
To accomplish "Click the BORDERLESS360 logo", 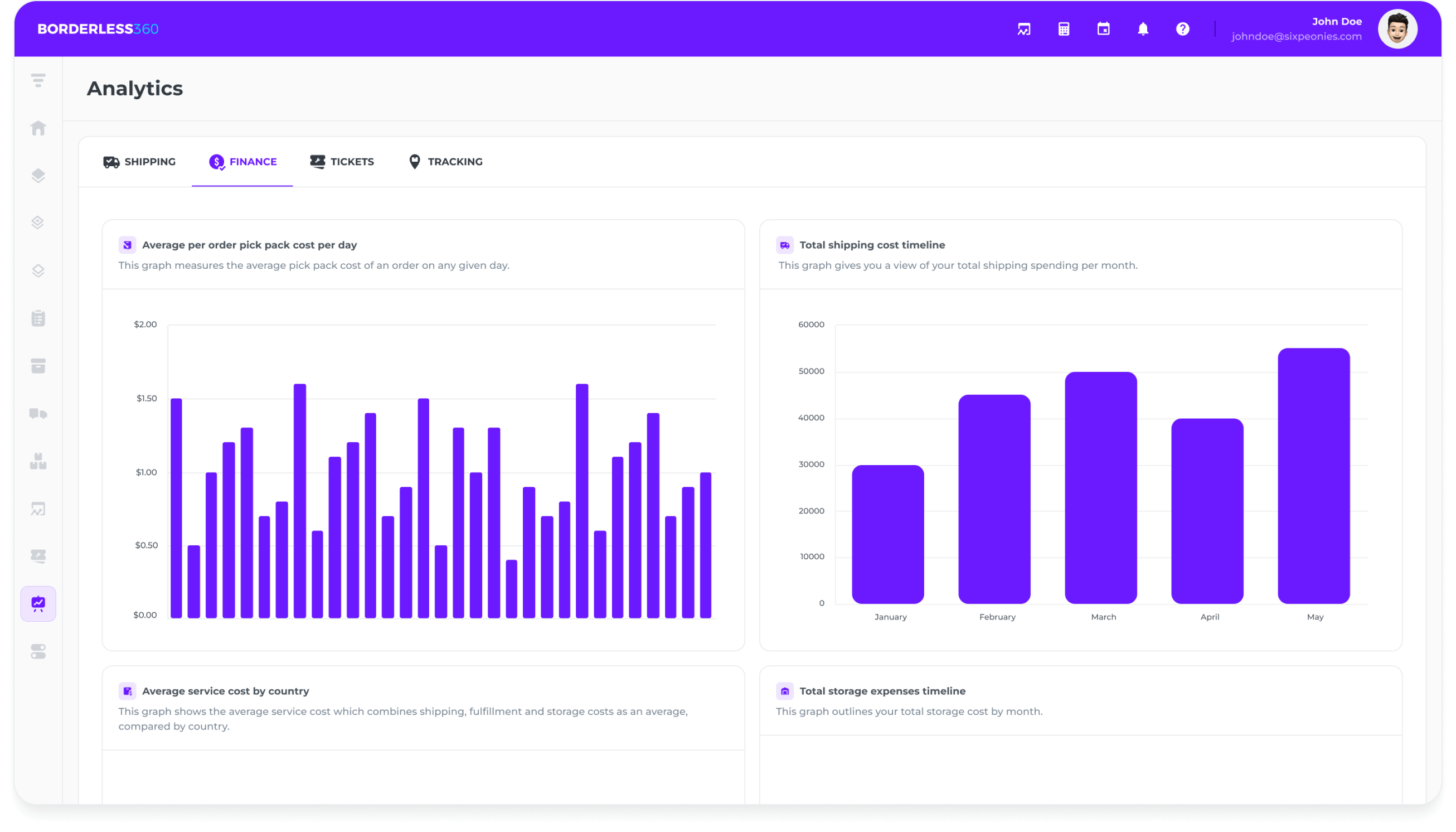I will click(x=98, y=29).
